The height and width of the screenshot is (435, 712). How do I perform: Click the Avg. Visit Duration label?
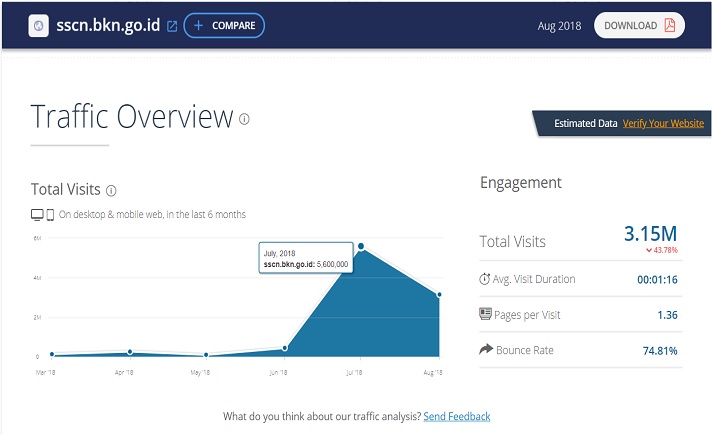(x=534, y=279)
